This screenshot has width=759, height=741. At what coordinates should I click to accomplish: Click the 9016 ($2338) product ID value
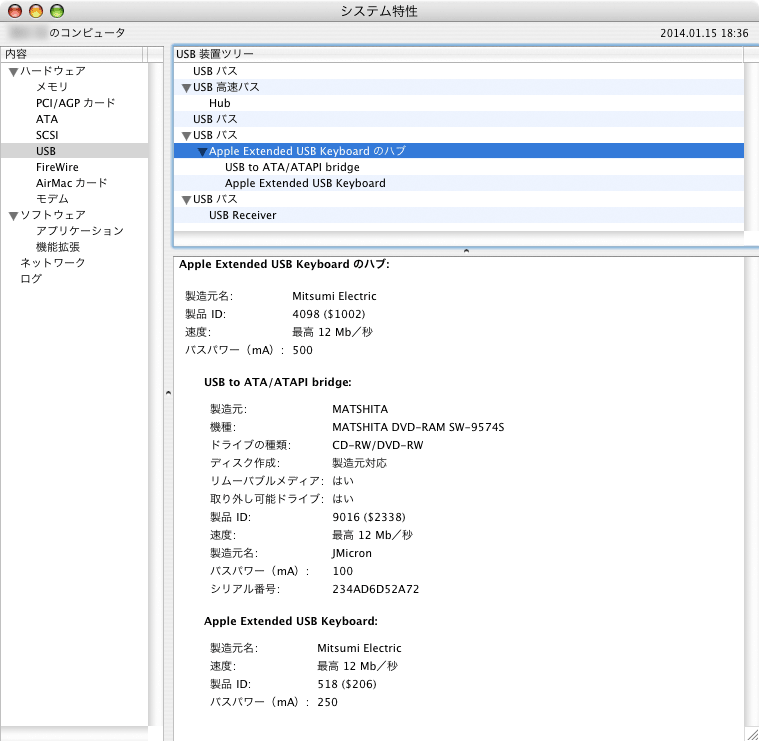(369, 517)
